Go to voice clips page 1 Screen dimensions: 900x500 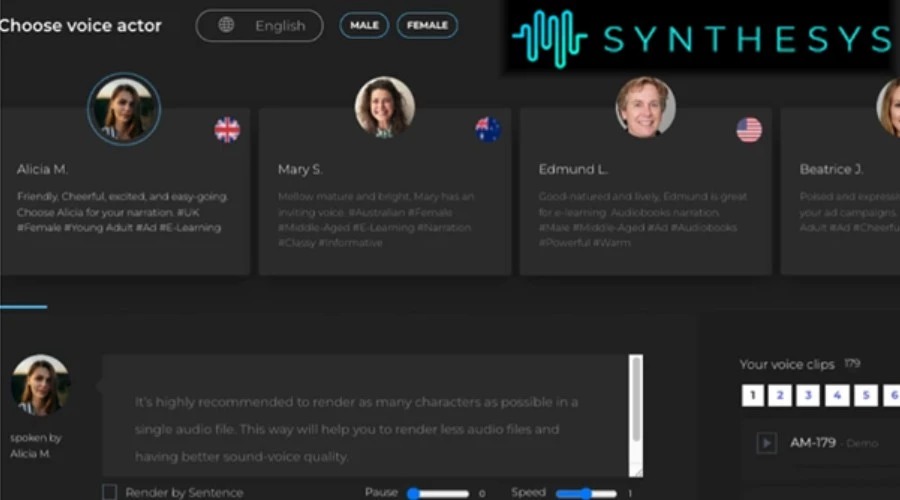point(752,396)
